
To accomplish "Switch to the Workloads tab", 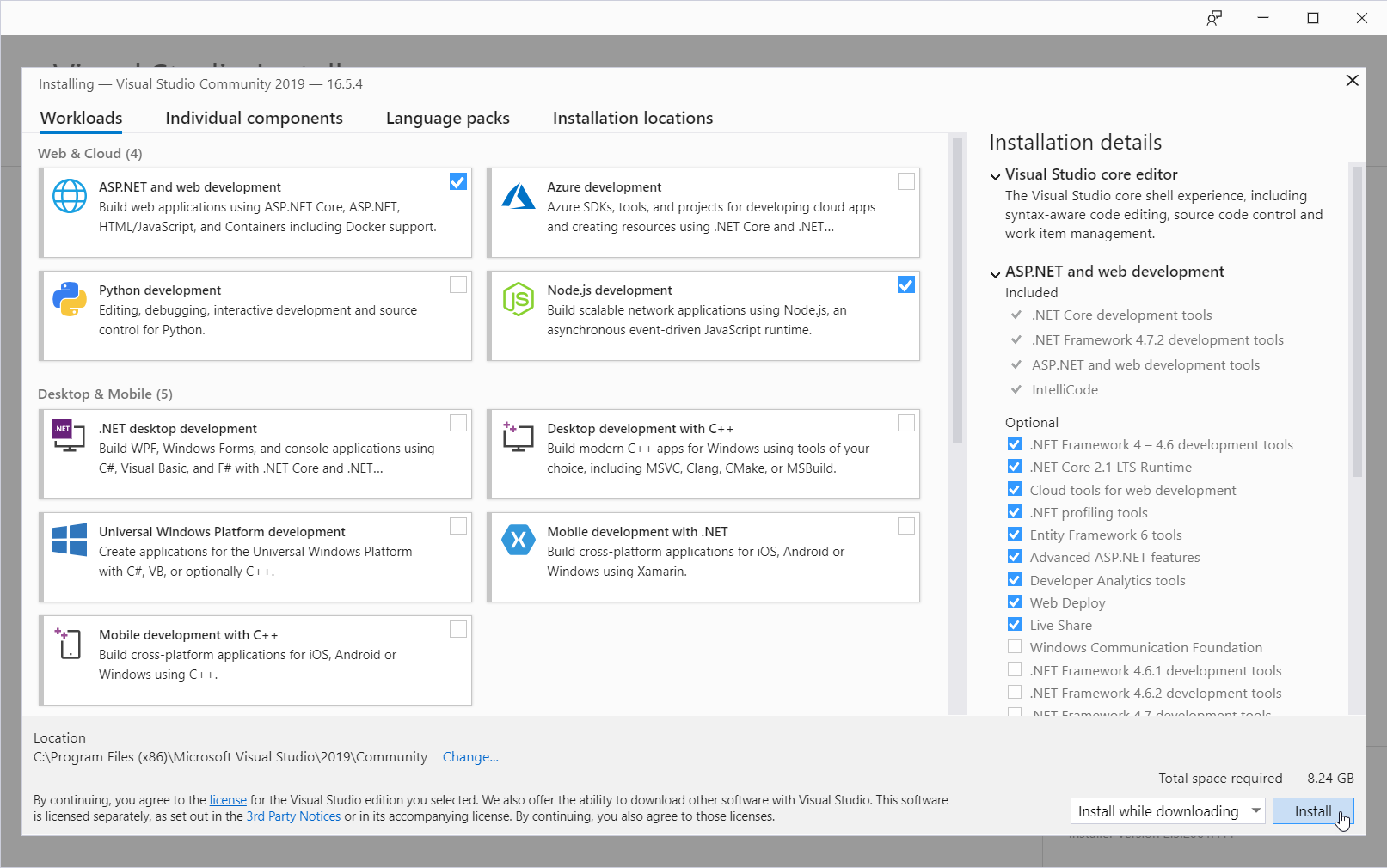I will (82, 118).
